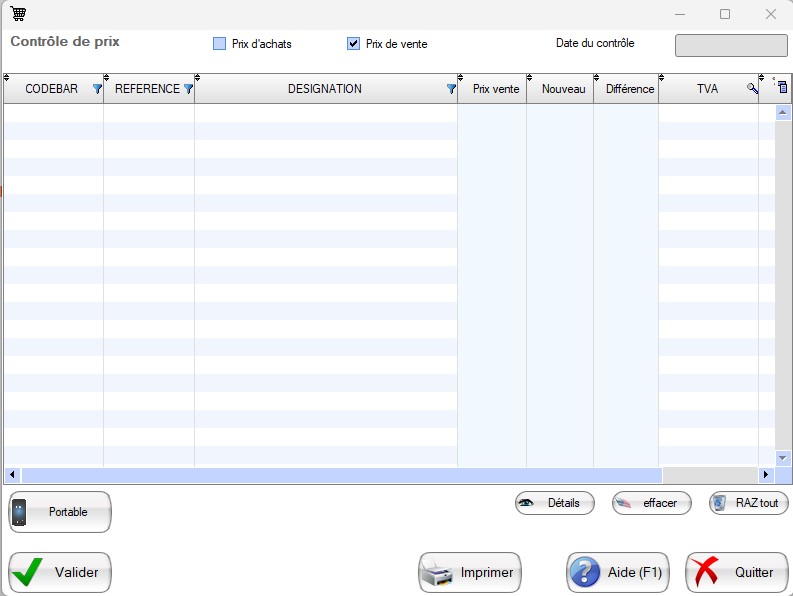Enable the Prix d'achats checkbox

219,44
